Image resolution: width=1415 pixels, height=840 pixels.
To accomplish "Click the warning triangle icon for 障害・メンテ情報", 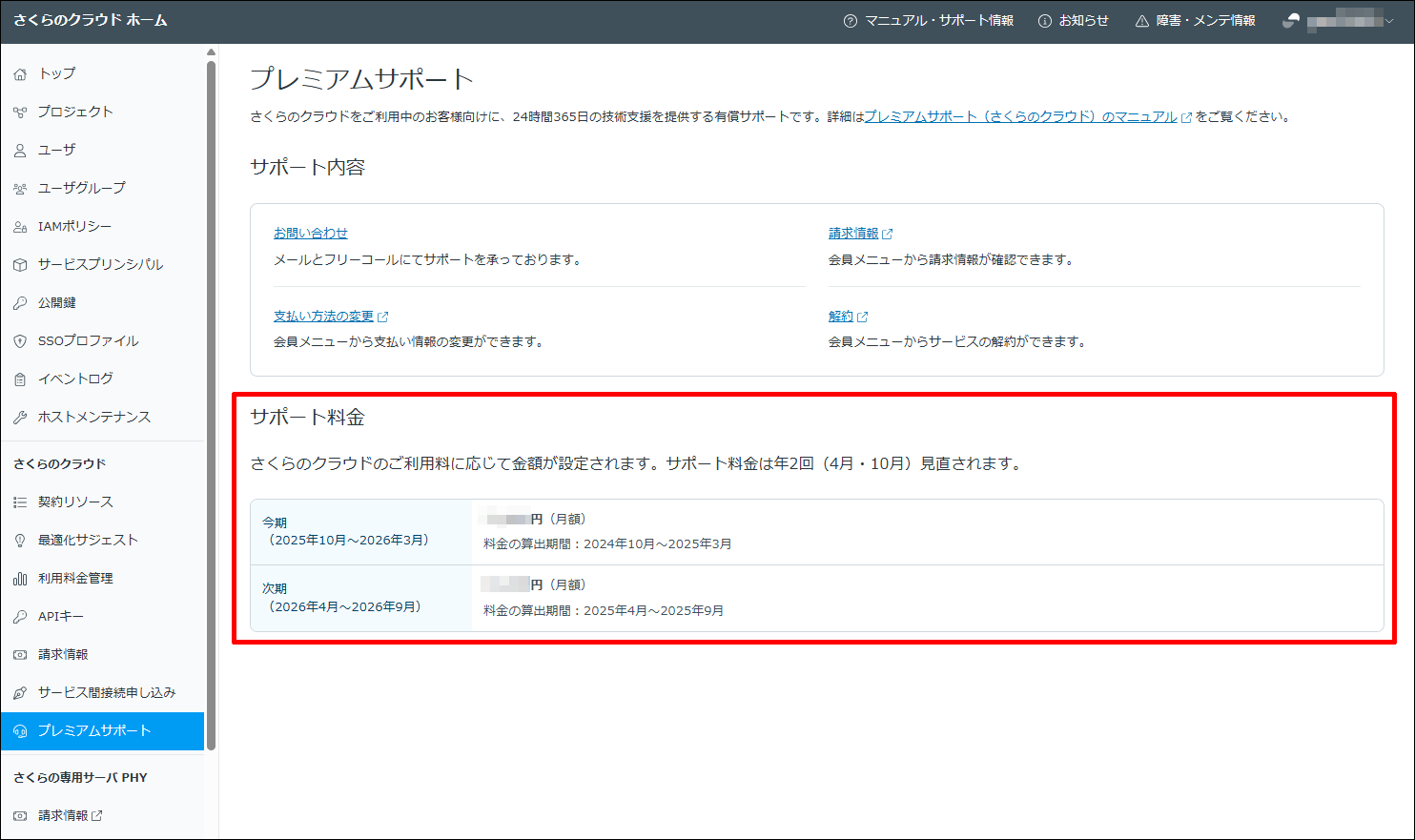I will [x=1141, y=21].
